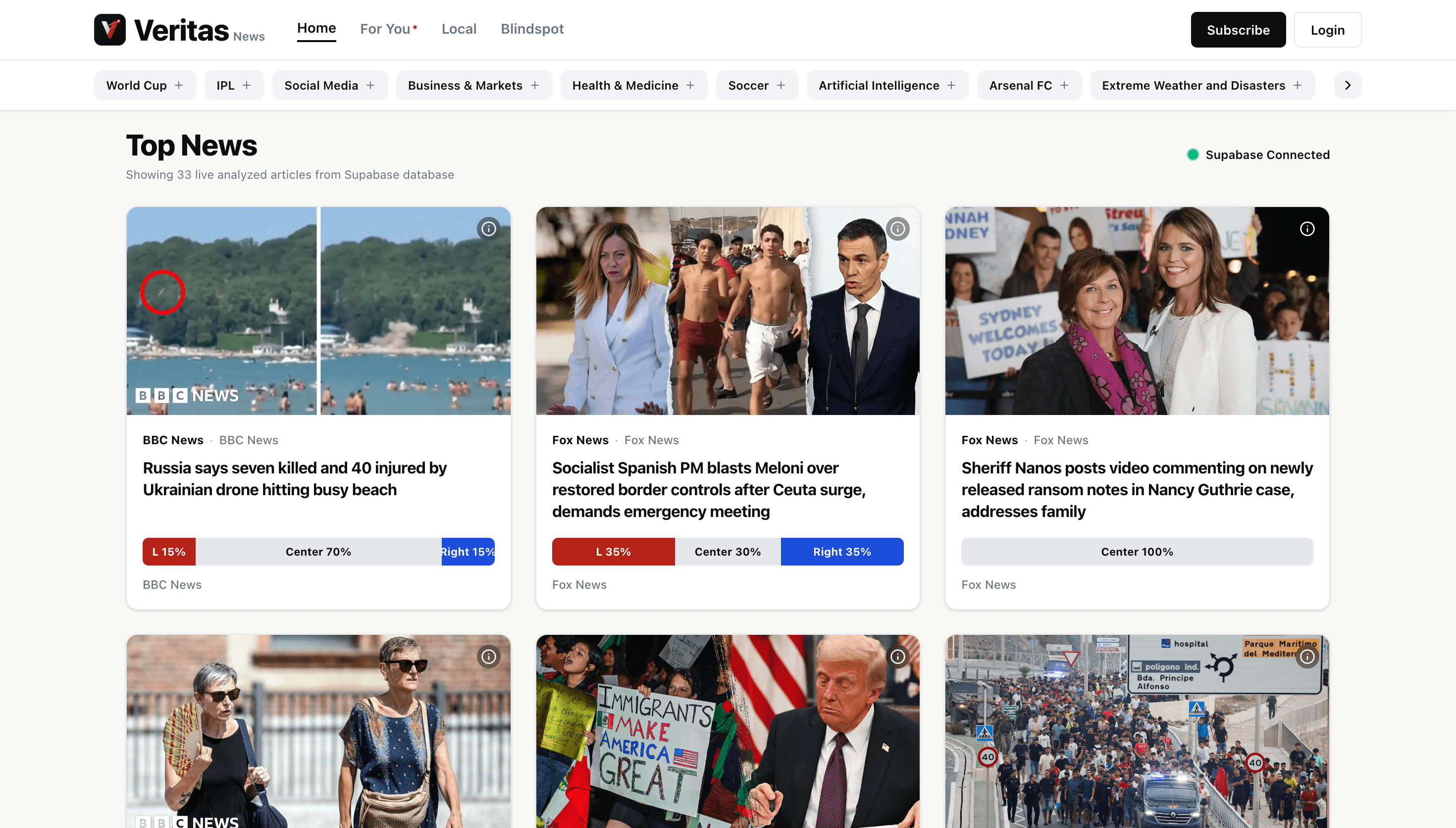Open Sydney Welcomes Today thumbnail image
Viewport: 1456px width, 828px height.
click(x=1137, y=311)
